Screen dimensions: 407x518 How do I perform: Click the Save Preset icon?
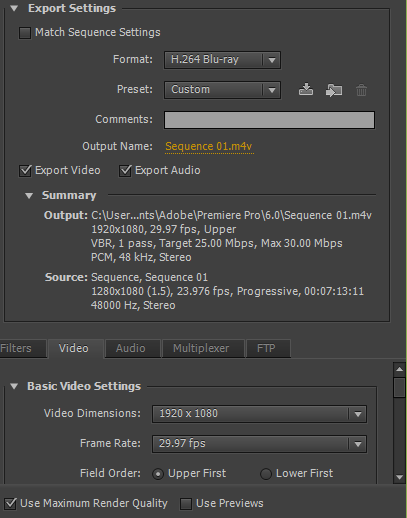(x=306, y=90)
